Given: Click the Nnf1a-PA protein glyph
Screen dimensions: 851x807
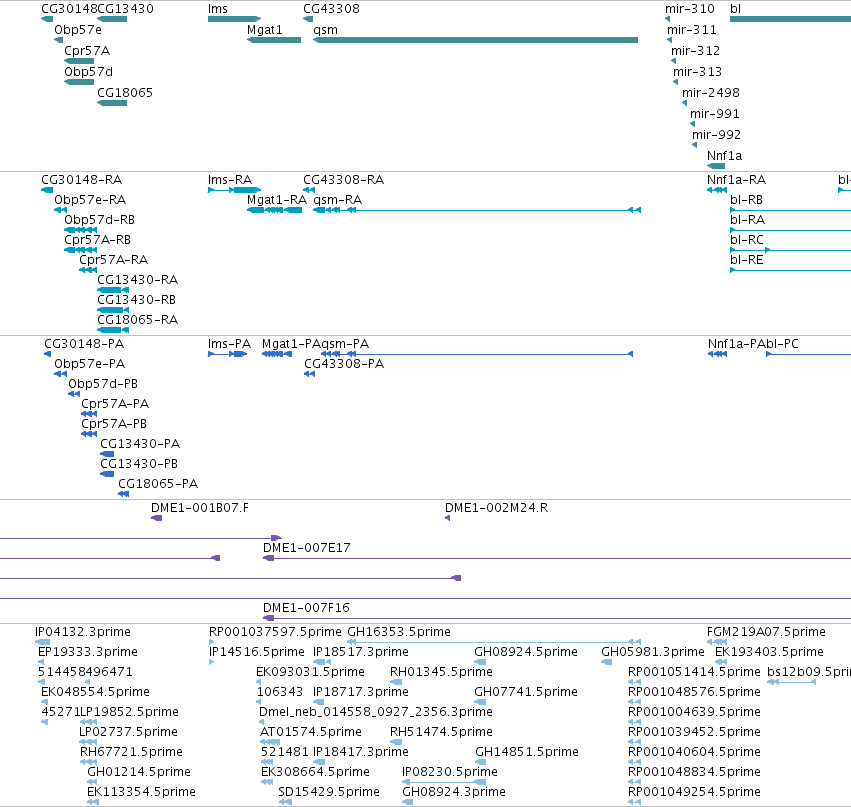Looking at the screenshot, I should pyautogui.click(x=717, y=354).
